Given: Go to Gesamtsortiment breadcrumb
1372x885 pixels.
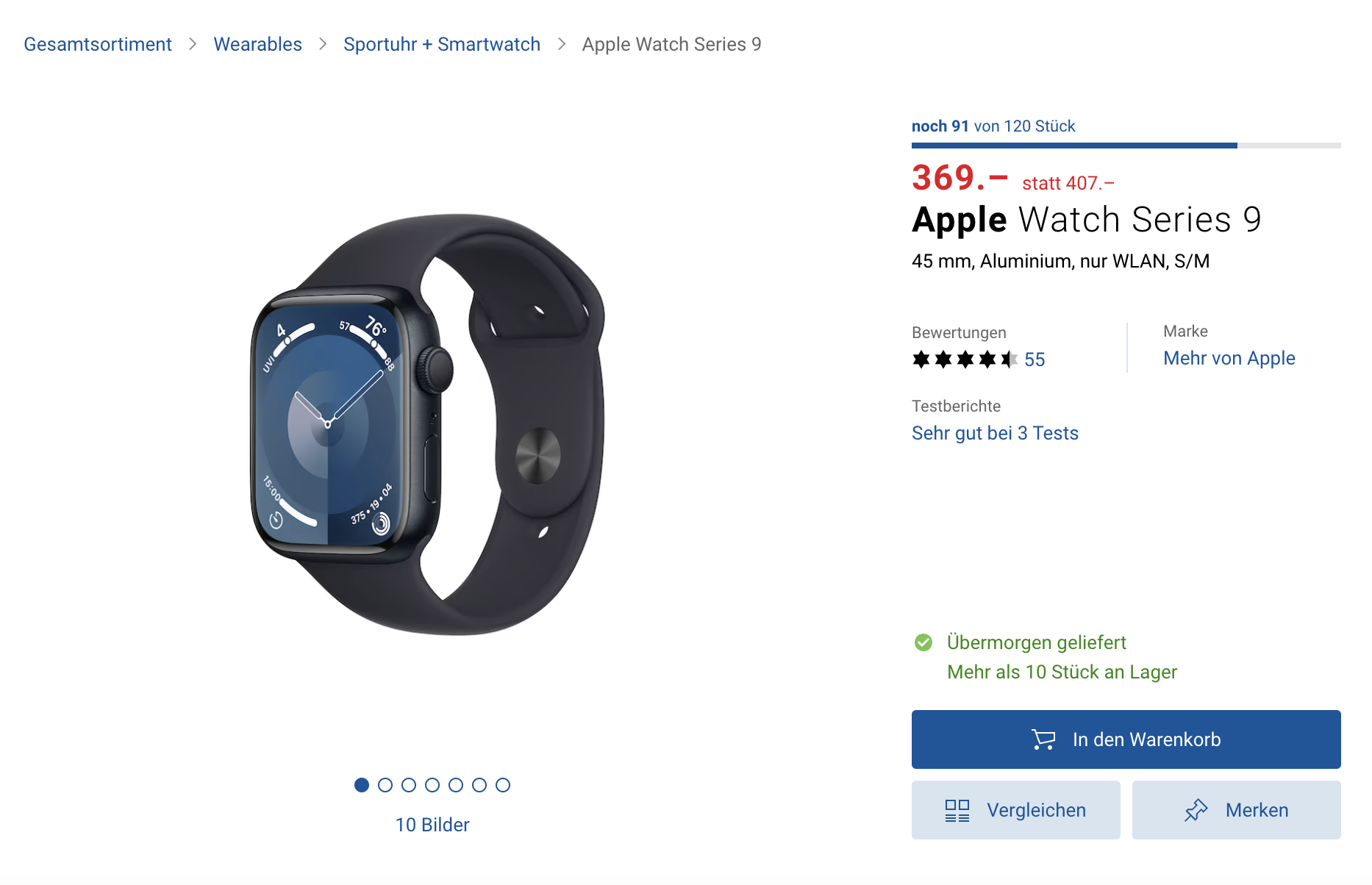Looking at the screenshot, I should [x=98, y=44].
